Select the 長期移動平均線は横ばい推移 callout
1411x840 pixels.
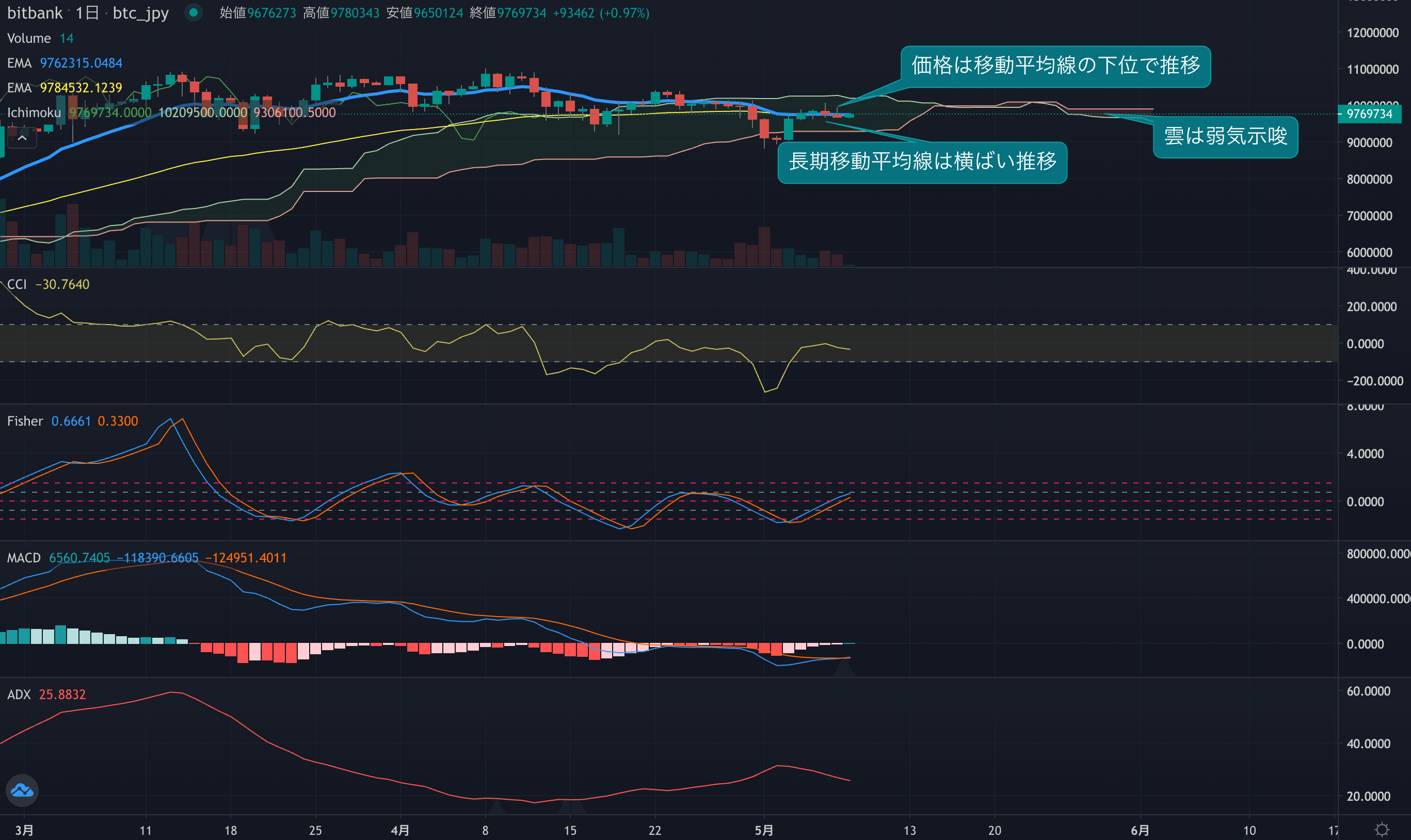[x=922, y=162]
